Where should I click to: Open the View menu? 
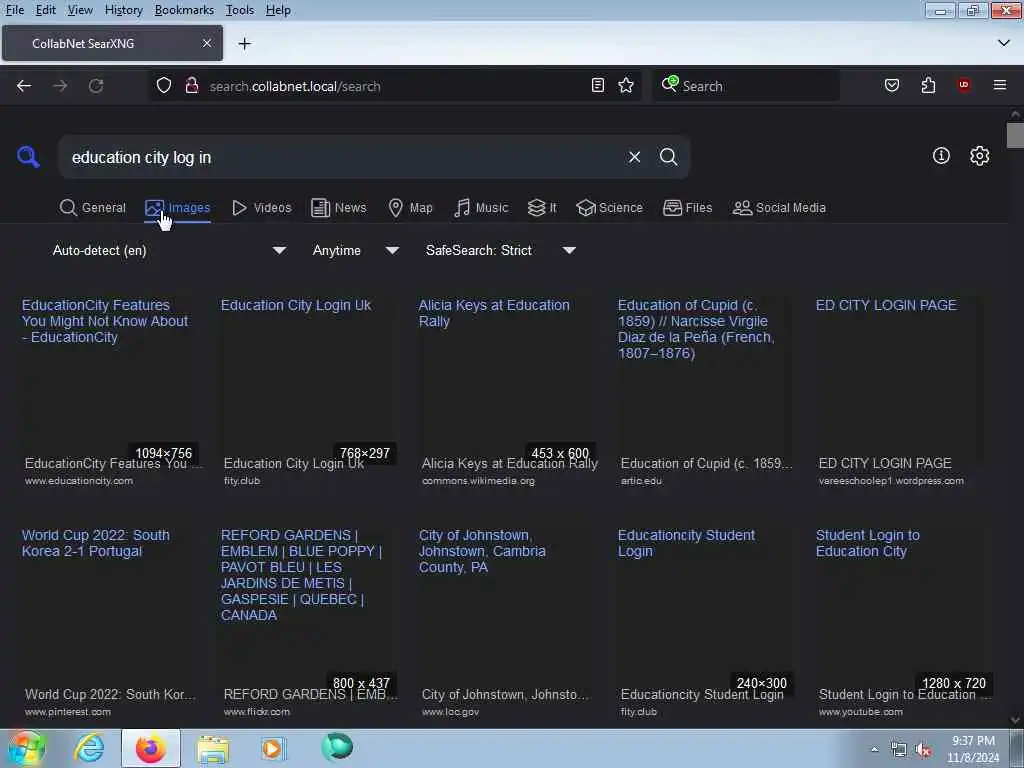[x=80, y=10]
